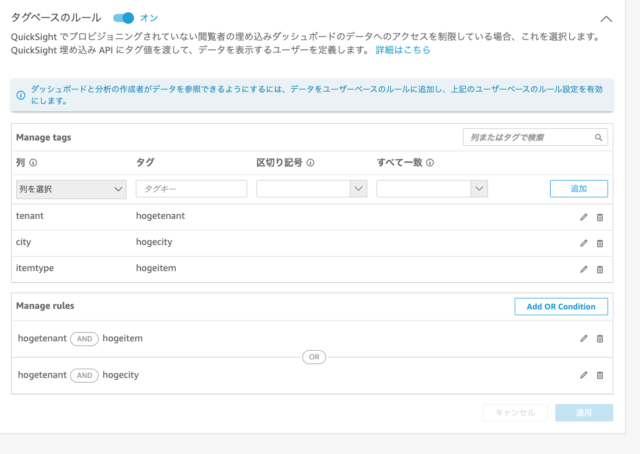Delete the hogetenant AND hogecity rule
Viewport: 640px width, 454px height.
pos(600,375)
